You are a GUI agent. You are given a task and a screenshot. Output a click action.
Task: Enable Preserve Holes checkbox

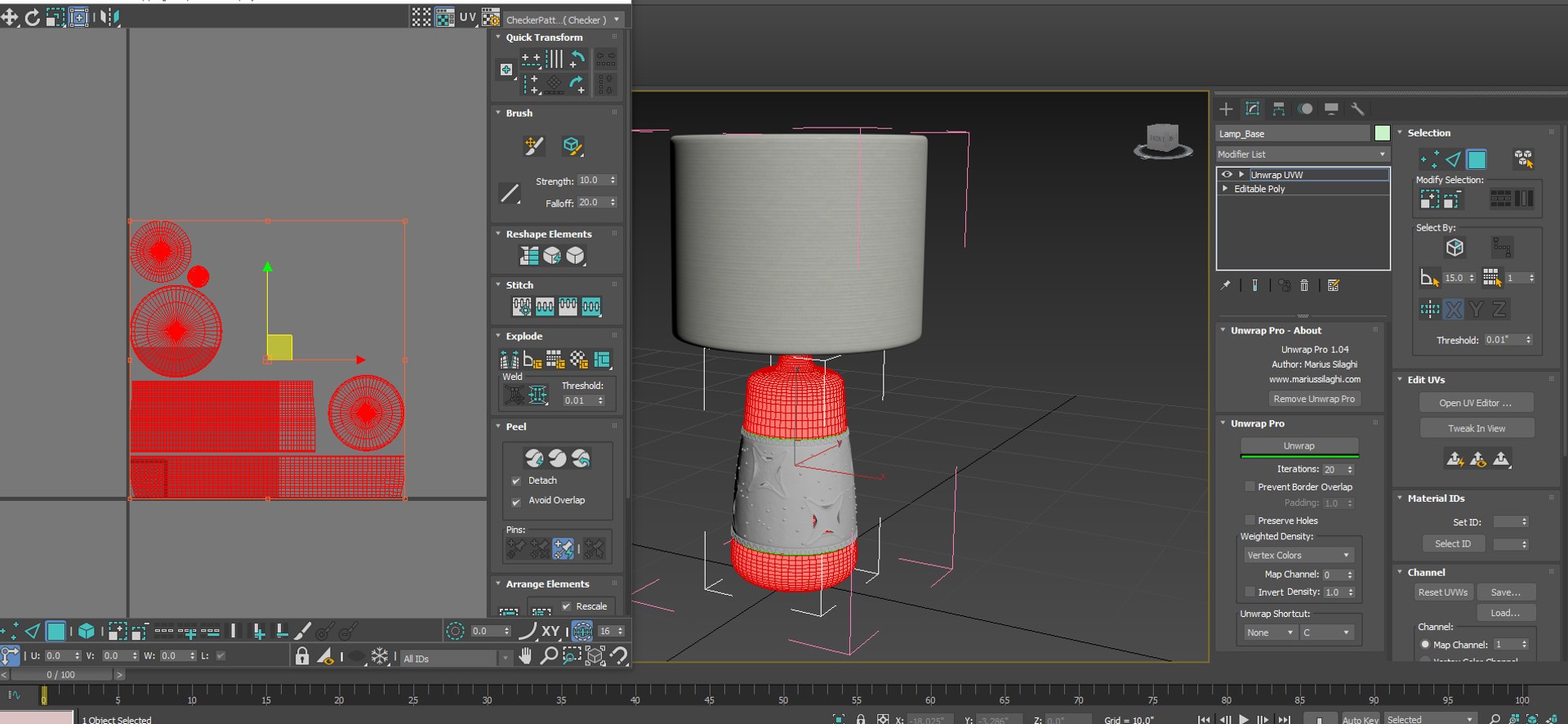pyautogui.click(x=1249, y=520)
